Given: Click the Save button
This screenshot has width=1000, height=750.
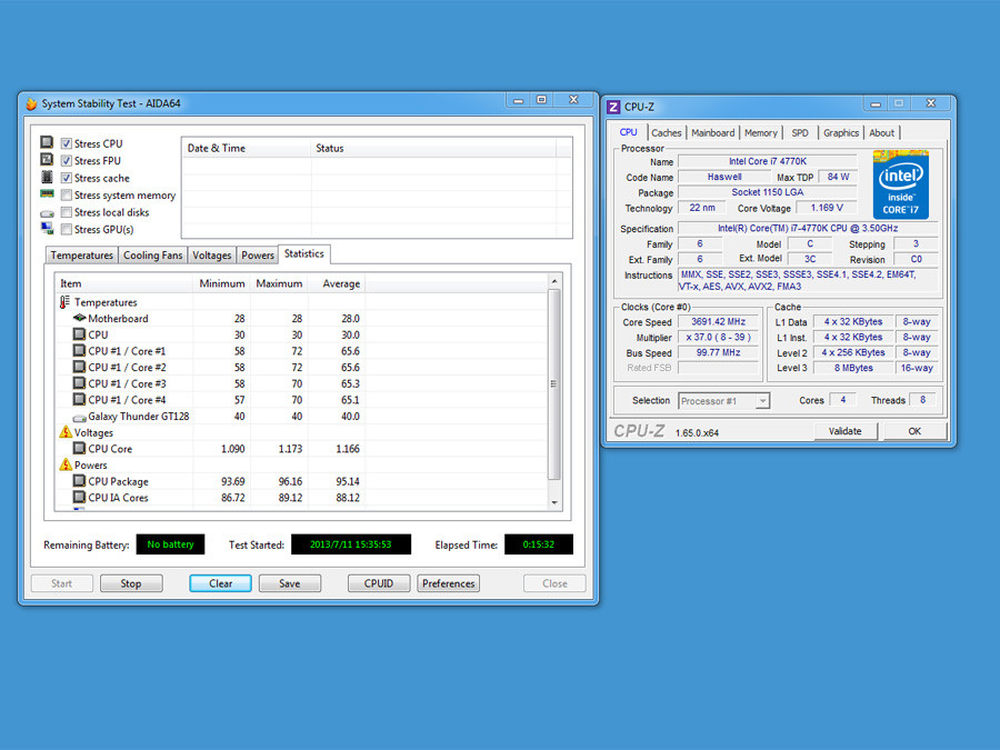Looking at the screenshot, I should point(290,584).
